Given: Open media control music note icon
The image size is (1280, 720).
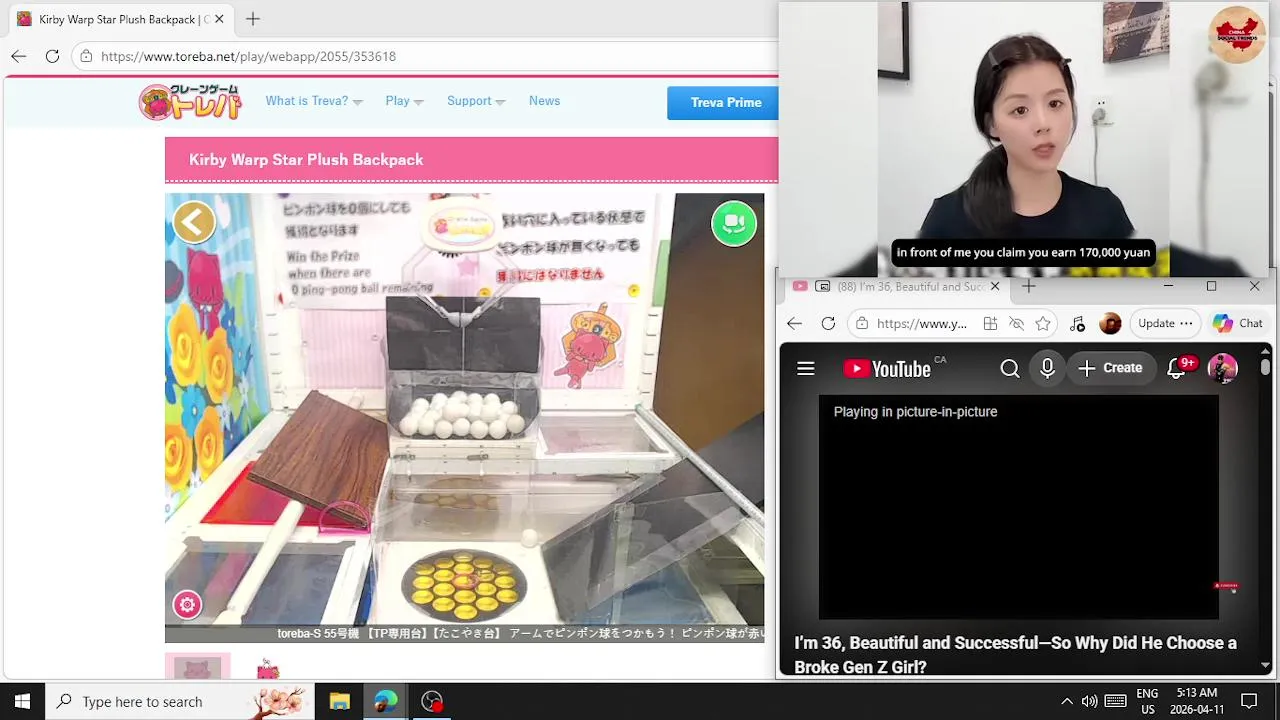Looking at the screenshot, I should (1077, 323).
